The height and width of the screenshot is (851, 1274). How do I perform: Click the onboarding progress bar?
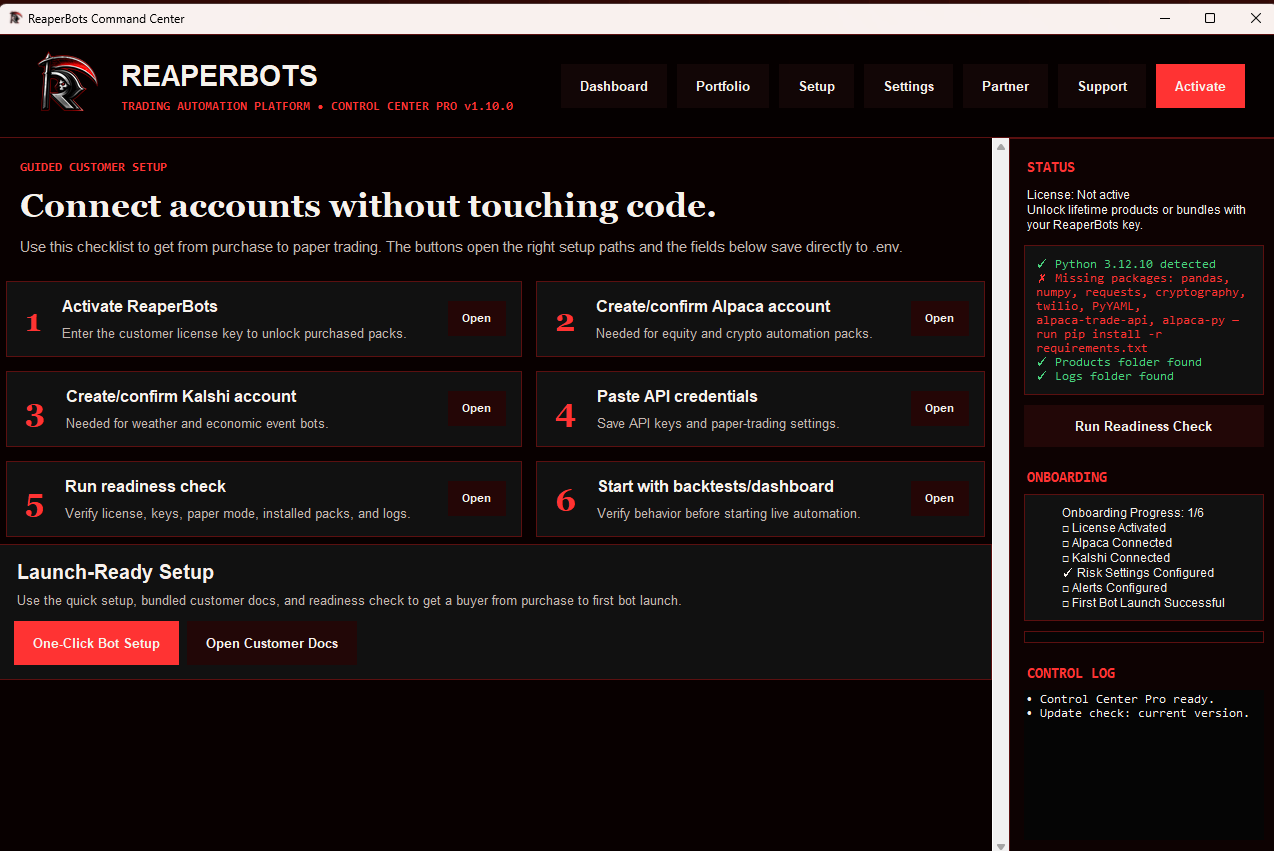[x=1143, y=637]
